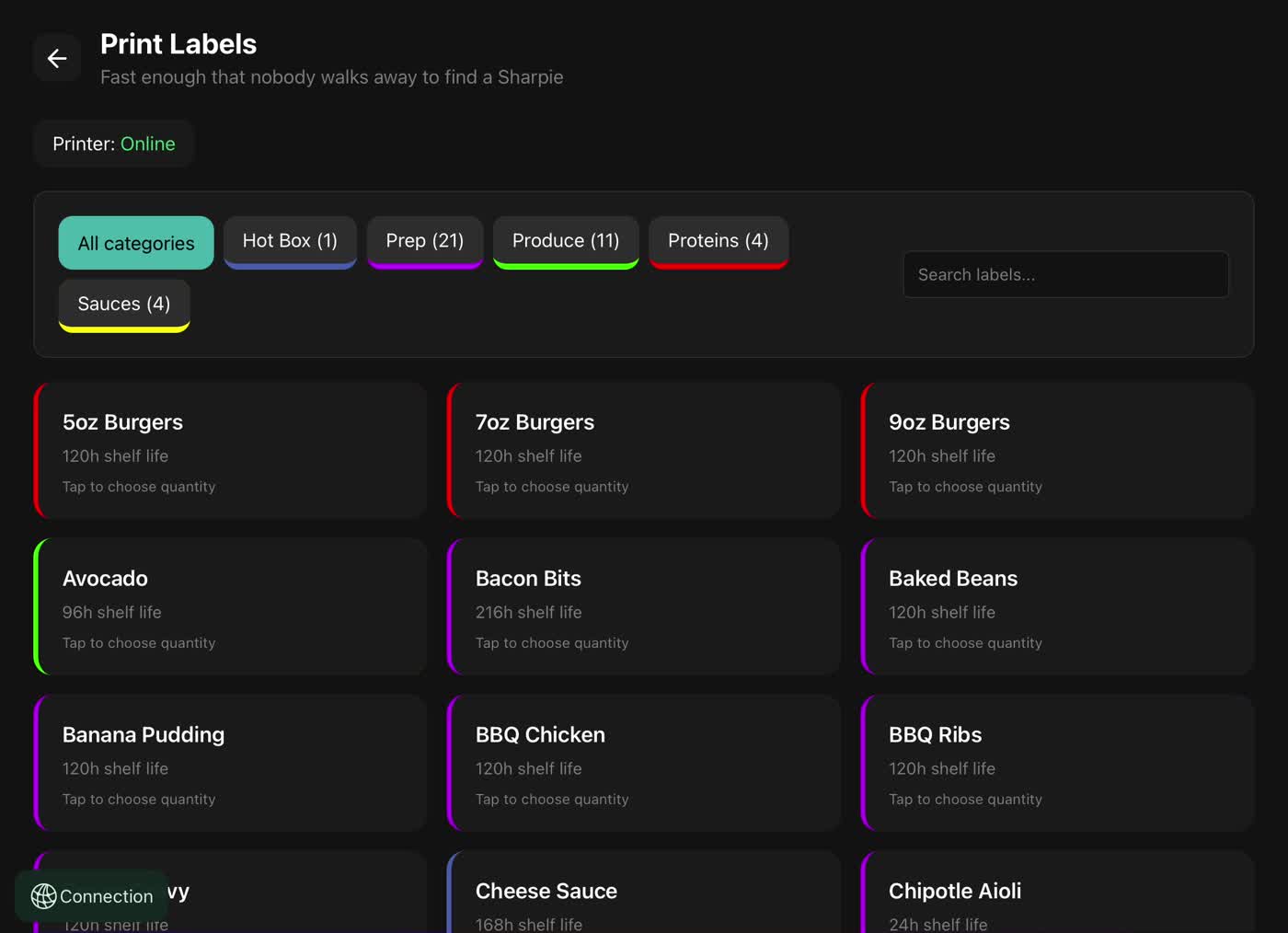
Task: Click the 96h shelf life text
Action: tap(111, 612)
